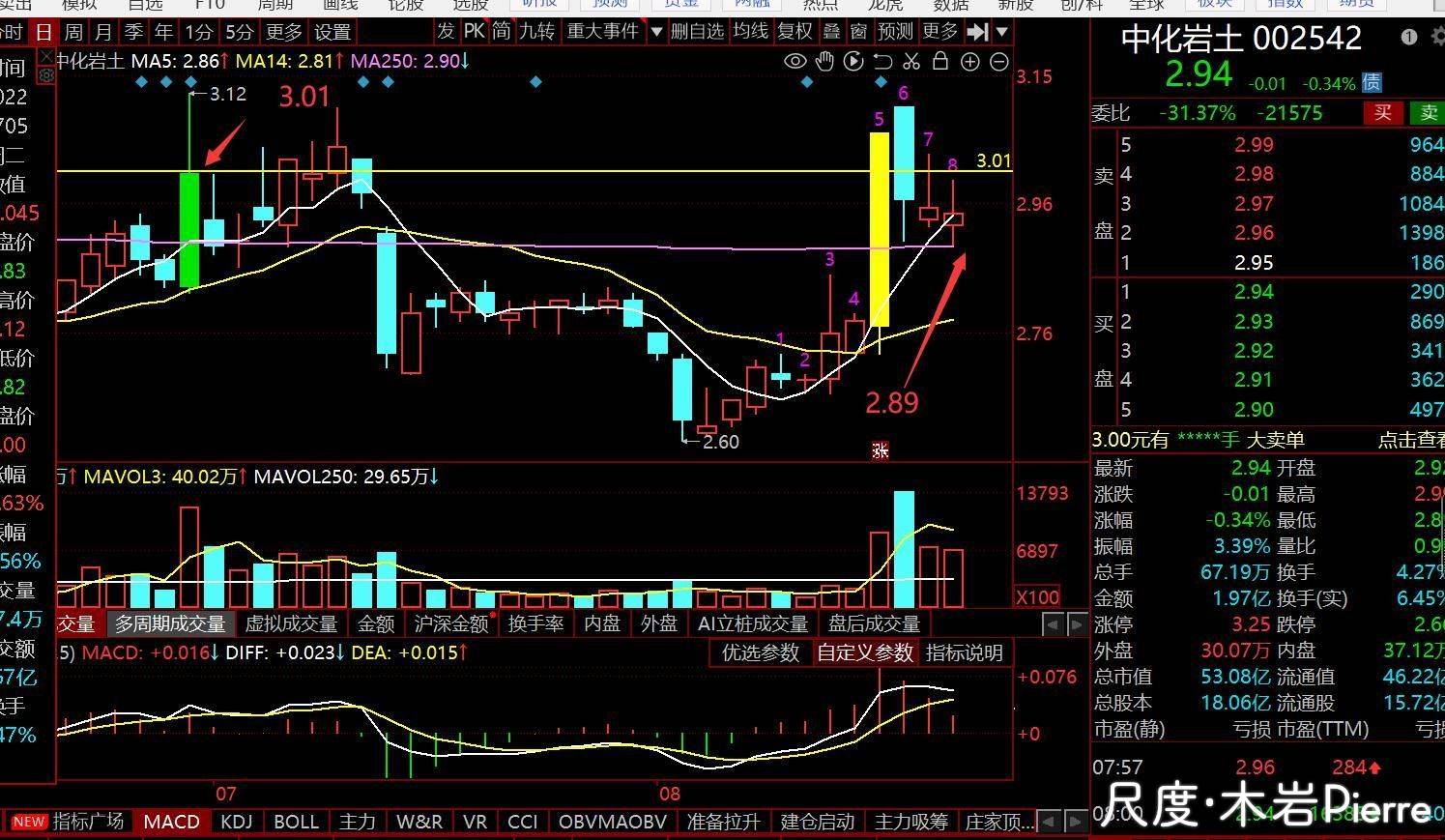Toggle 复权 price adjustment in toolbar
This screenshot has height=840, width=1445.
coord(795,32)
